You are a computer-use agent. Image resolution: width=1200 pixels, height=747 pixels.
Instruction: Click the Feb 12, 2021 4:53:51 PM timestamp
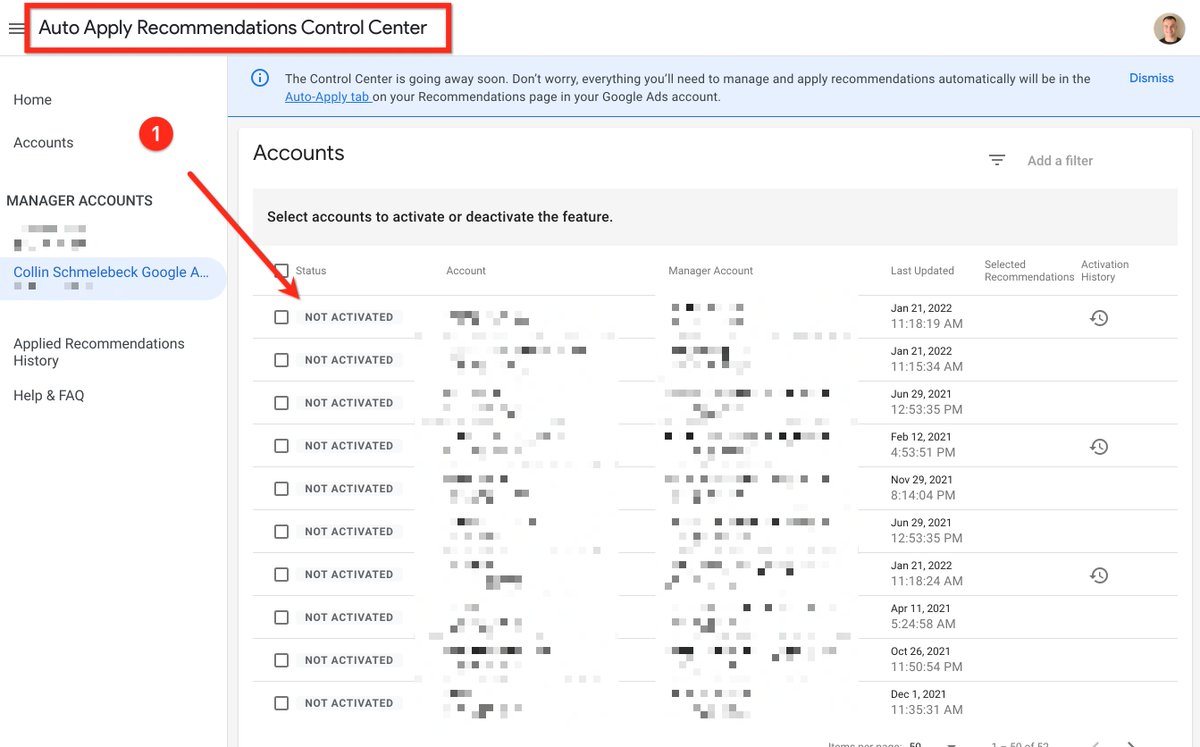(925, 445)
